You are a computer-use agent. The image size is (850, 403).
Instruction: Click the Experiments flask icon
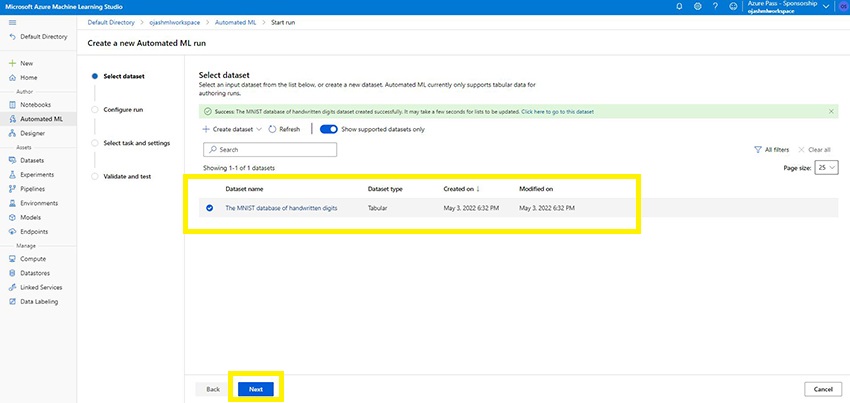(12, 175)
